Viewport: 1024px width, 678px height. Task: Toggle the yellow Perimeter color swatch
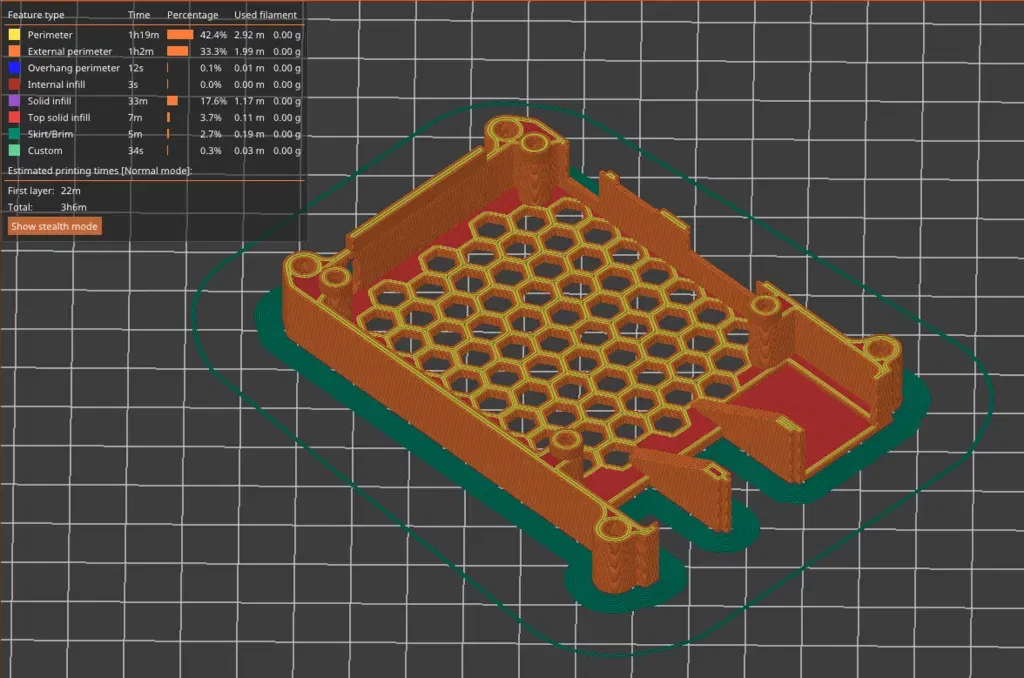[x=14, y=35]
